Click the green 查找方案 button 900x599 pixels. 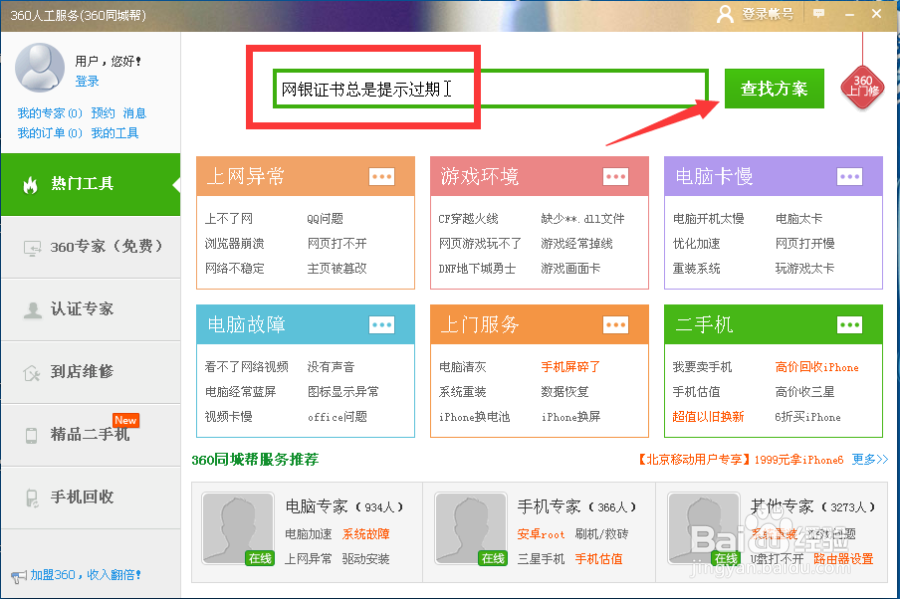point(773,88)
